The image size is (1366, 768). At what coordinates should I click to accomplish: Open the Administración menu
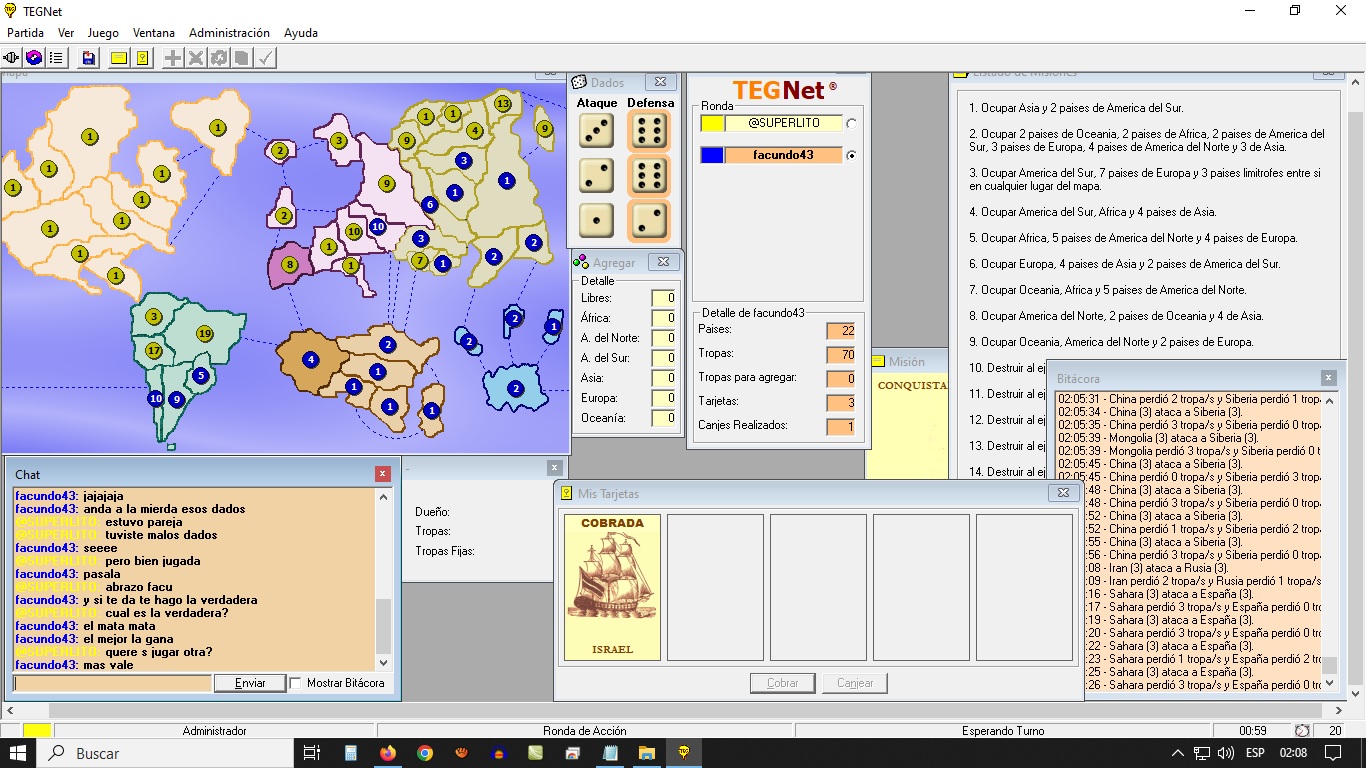229,33
